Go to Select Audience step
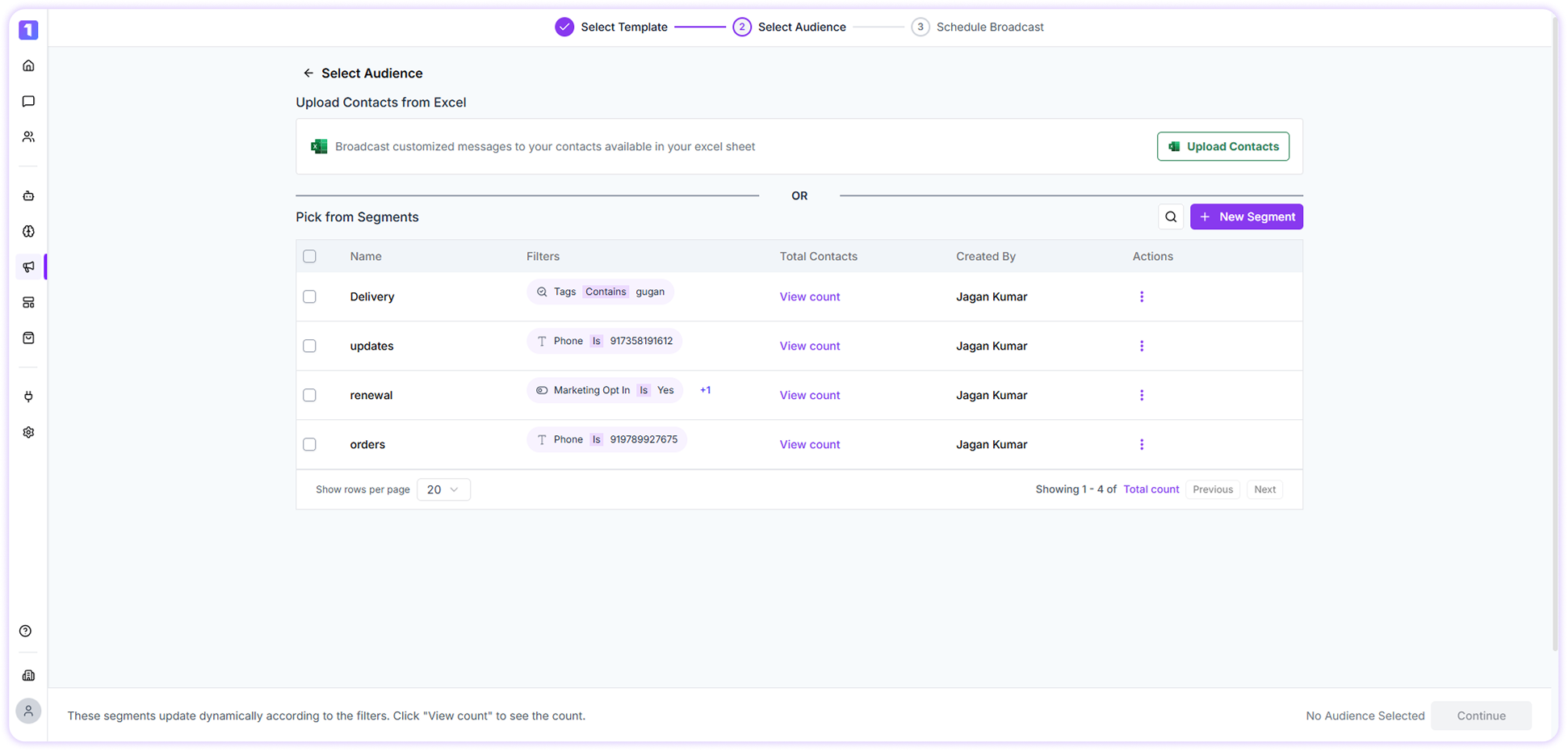Viewport: 1568px width, 751px height. click(790, 27)
